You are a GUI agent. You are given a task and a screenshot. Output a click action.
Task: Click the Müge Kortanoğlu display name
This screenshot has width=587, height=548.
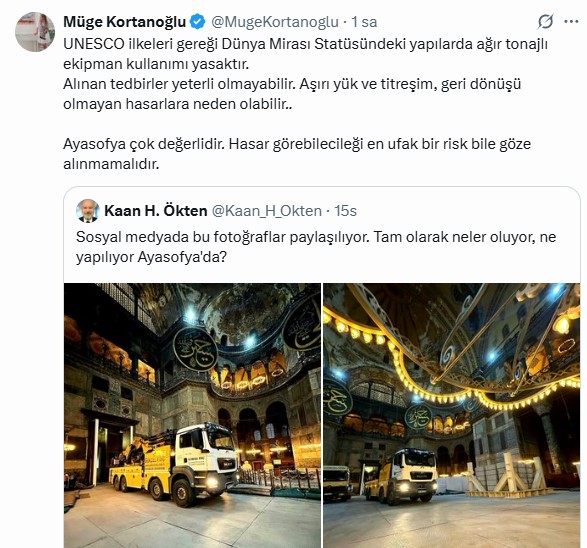(125, 22)
